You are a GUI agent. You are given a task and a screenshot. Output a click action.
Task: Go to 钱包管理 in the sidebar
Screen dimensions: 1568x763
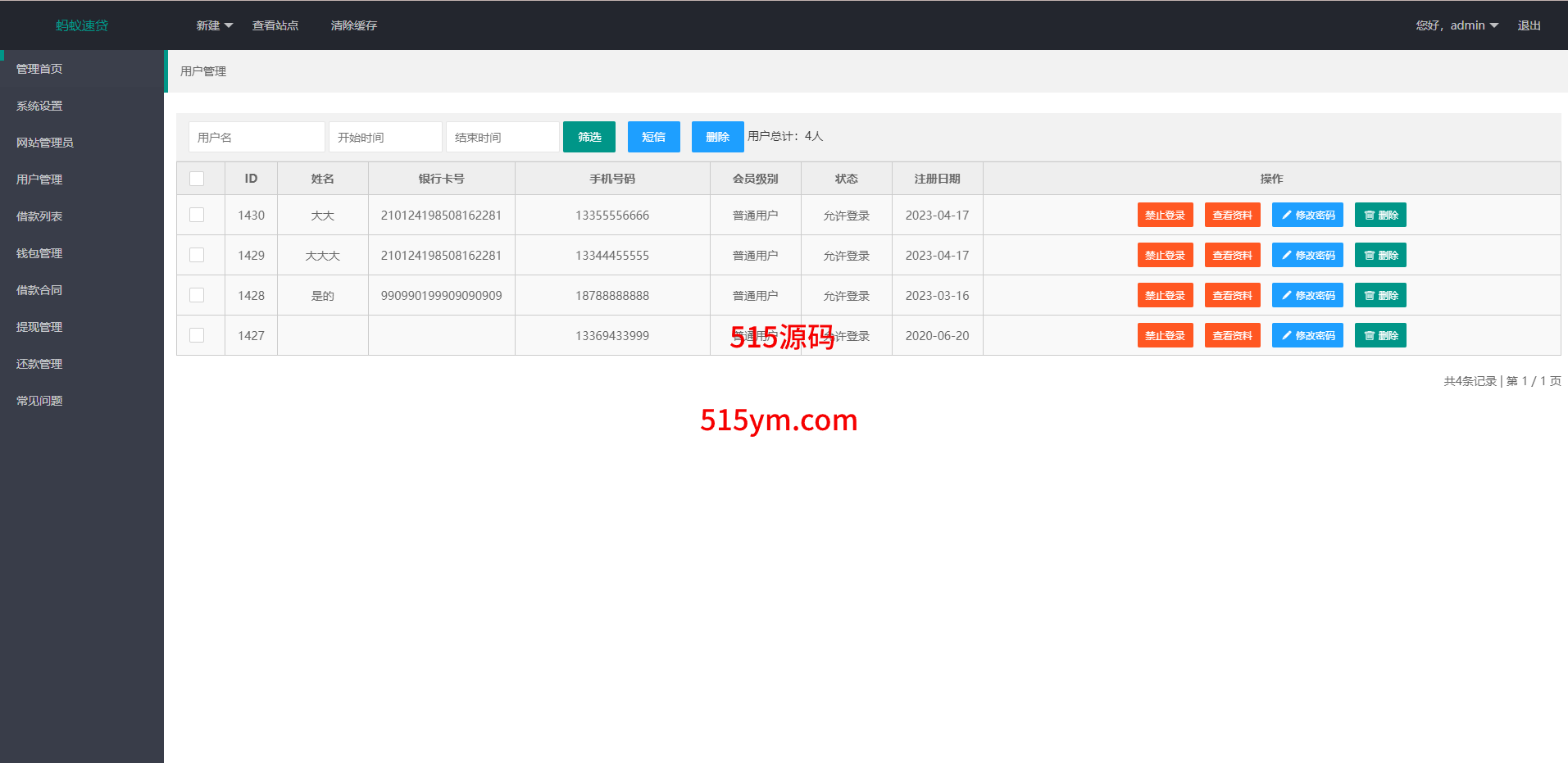(39, 253)
